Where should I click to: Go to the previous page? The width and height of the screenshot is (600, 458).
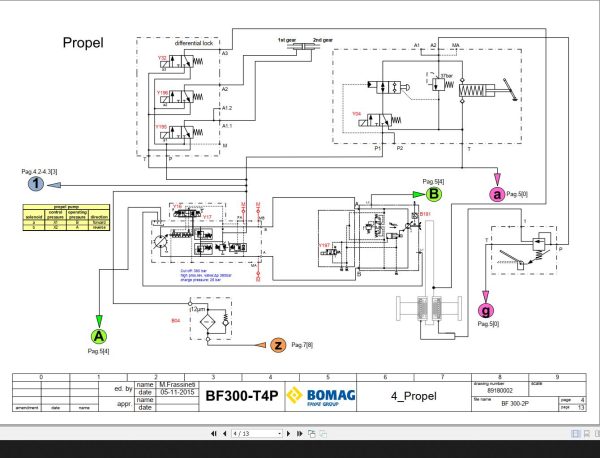pos(225,434)
